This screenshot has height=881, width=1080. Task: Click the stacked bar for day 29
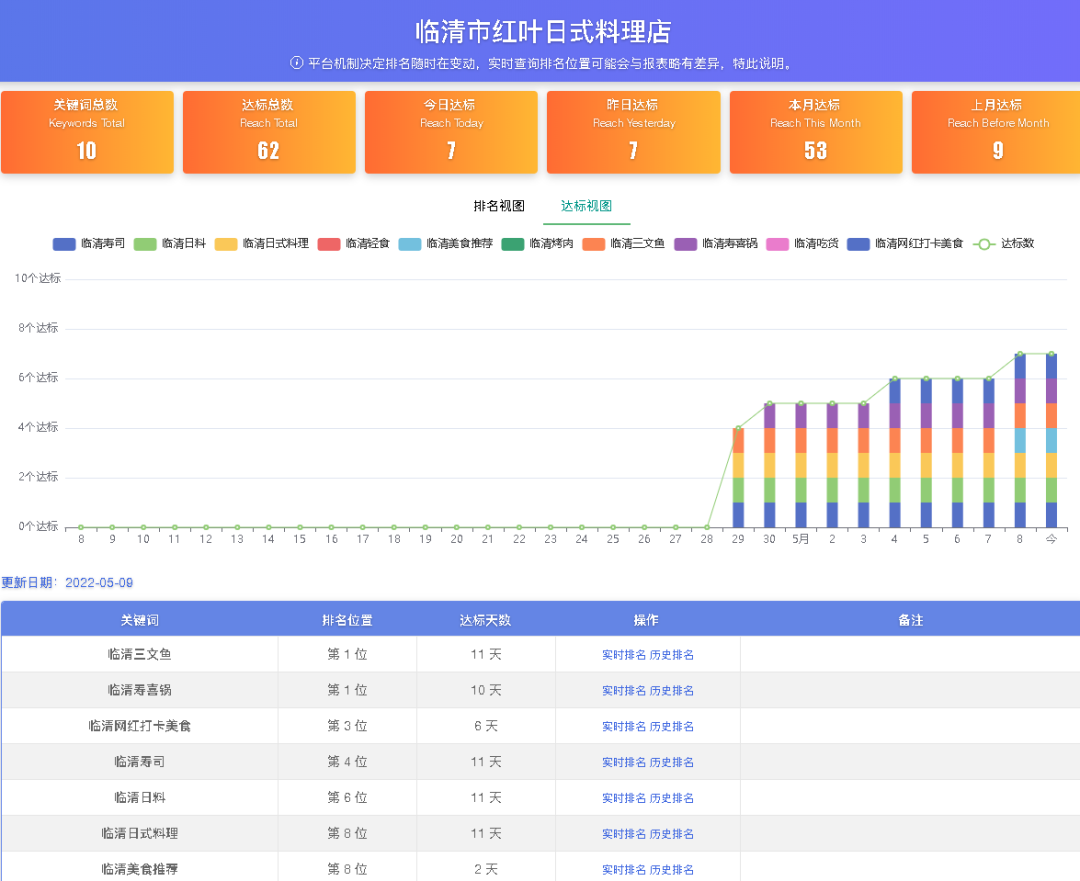738,478
